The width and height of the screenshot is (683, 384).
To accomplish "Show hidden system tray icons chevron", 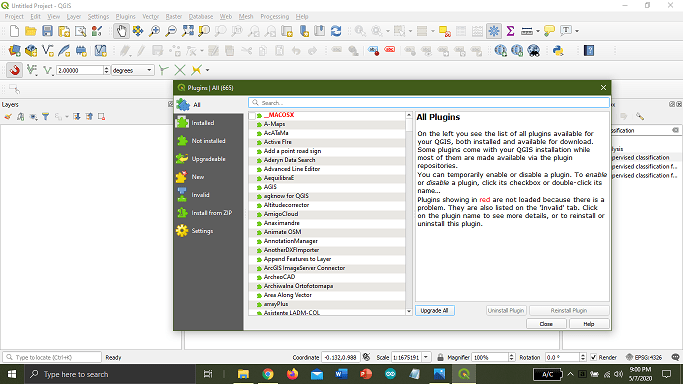I will coord(570,374).
